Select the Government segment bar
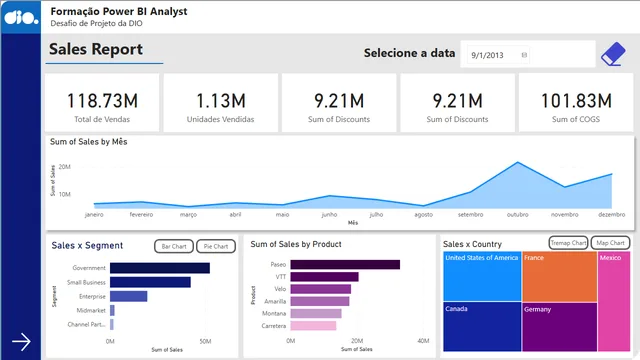The image size is (640, 360). coord(160,268)
